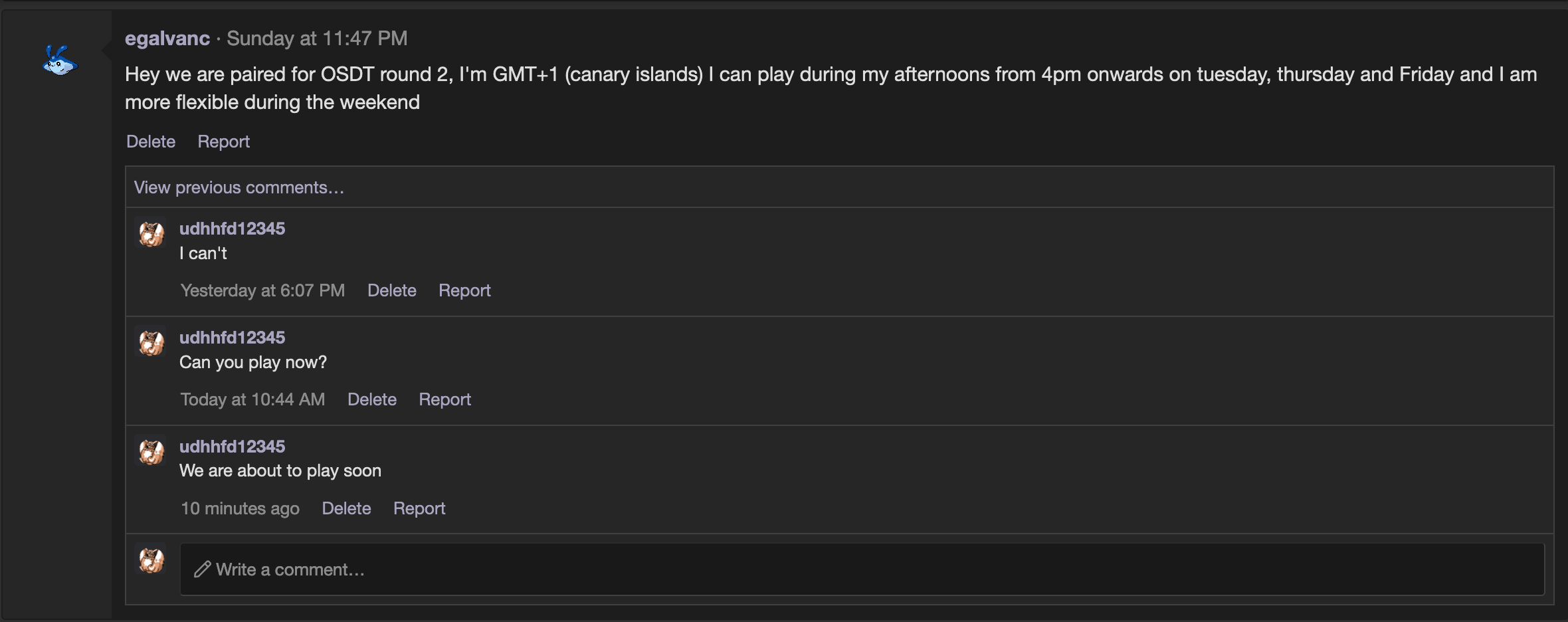Report "We are about to play soon" comment

click(x=419, y=508)
